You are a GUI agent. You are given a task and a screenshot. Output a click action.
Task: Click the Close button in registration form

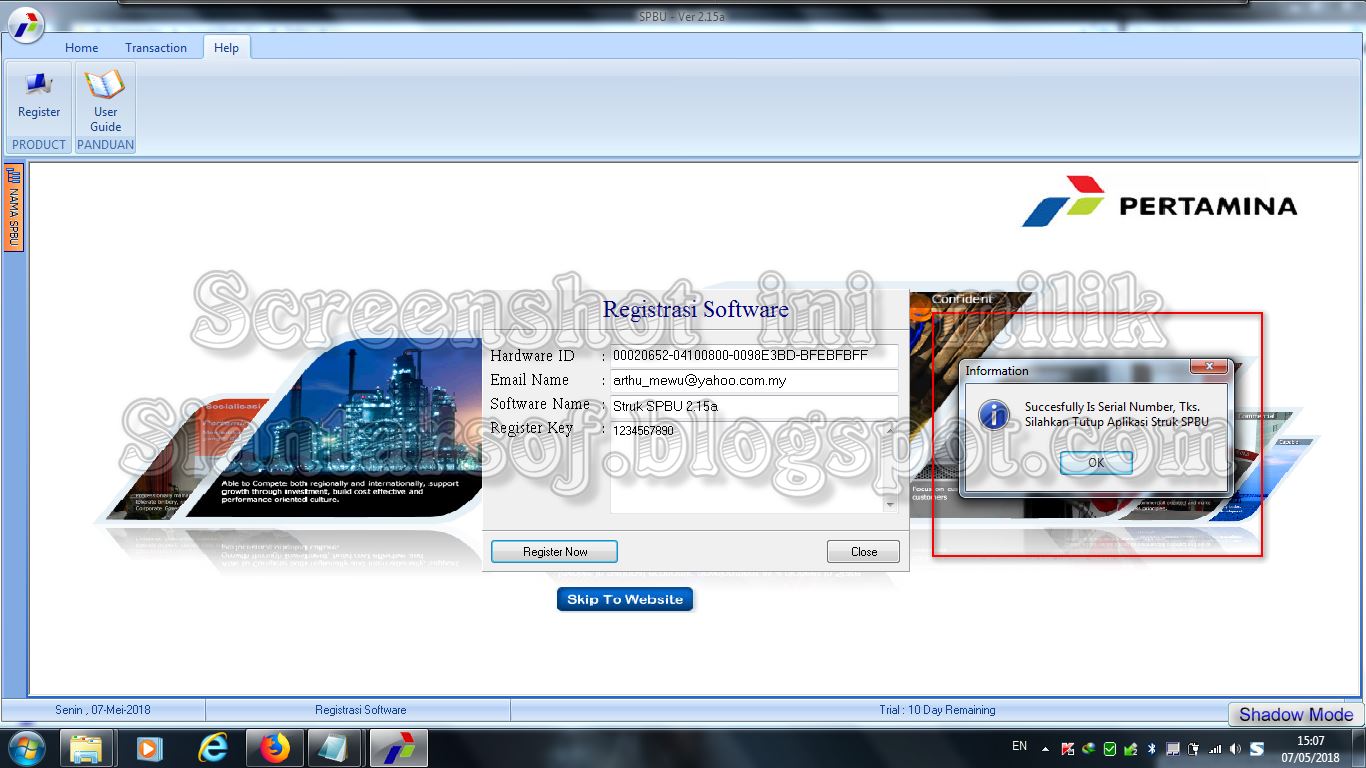(x=864, y=552)
